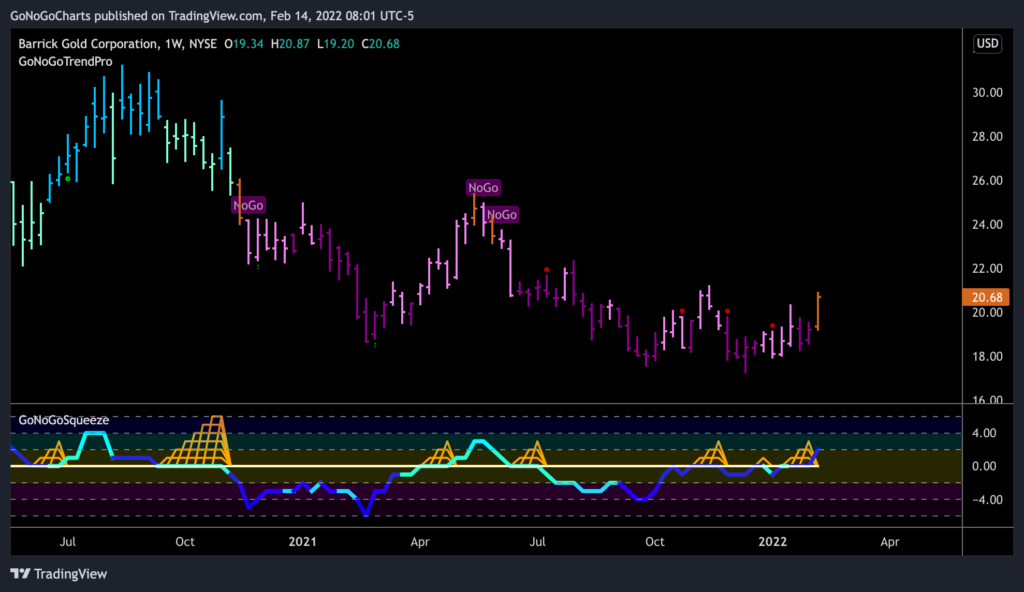Select the GoNoGoTrendPro indicator label
Image resolution: width=1024 pixels, height=592 pixels.
click(x=65, y=61)
